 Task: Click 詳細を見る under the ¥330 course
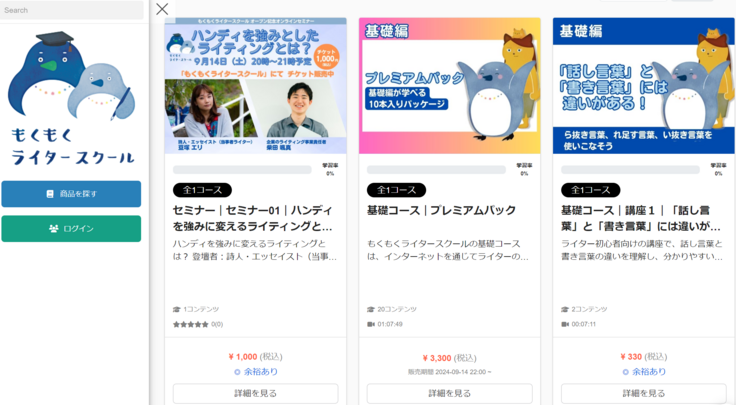tap(644, 393)
